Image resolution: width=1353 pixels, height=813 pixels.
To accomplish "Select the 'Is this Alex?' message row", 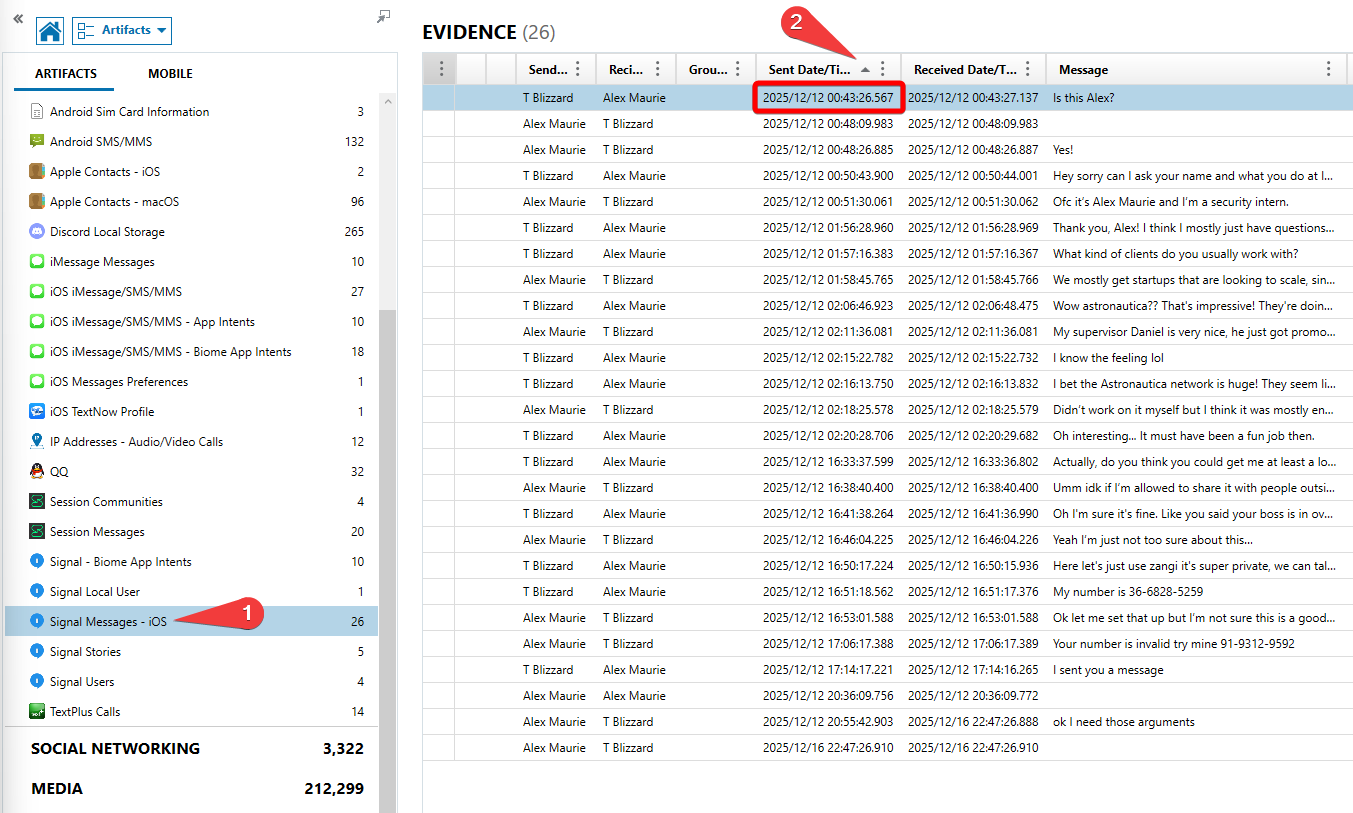I will (887, 98).
